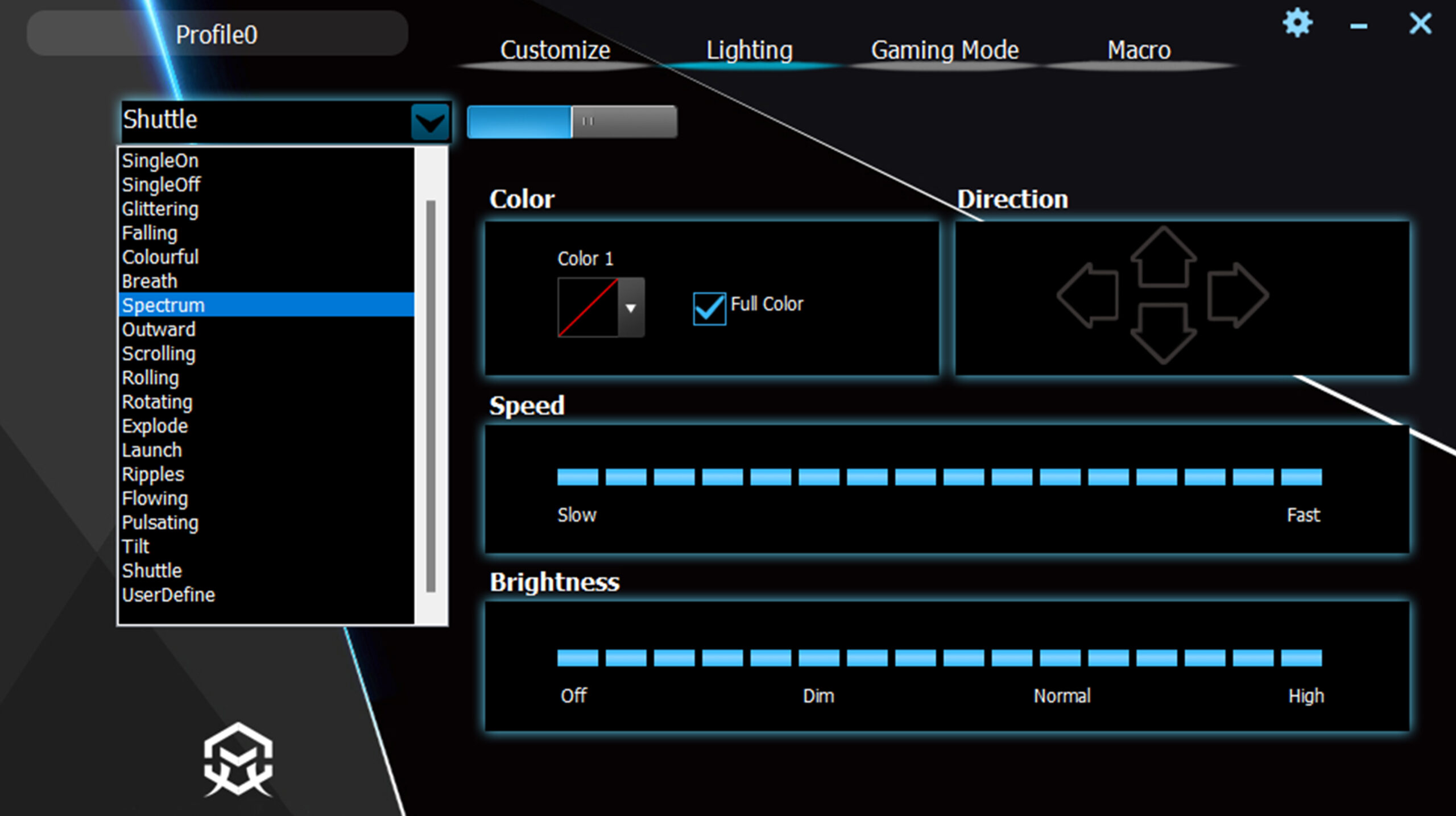Screen dimensions: 1456x816
Task: Minimize the keyboard software window
Action: 1359,26
